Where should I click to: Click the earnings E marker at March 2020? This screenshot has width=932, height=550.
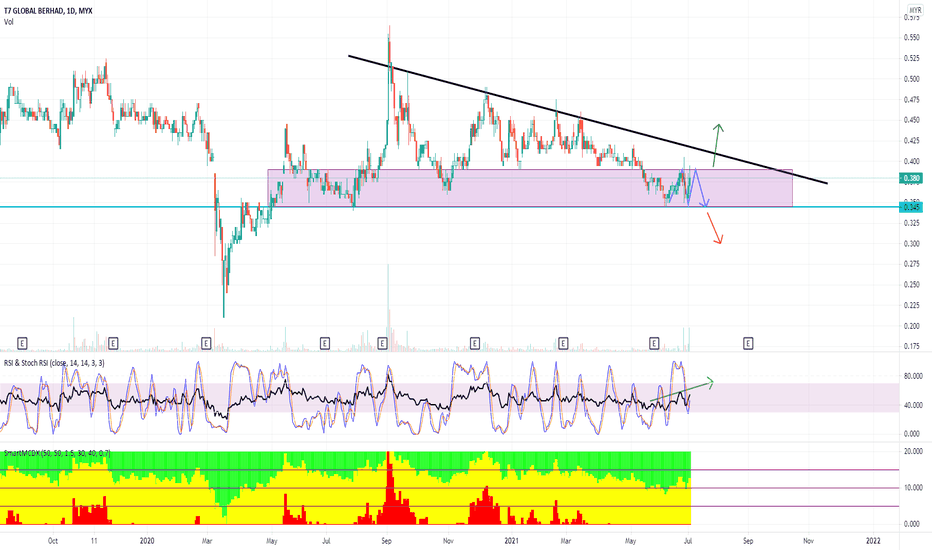206,343
